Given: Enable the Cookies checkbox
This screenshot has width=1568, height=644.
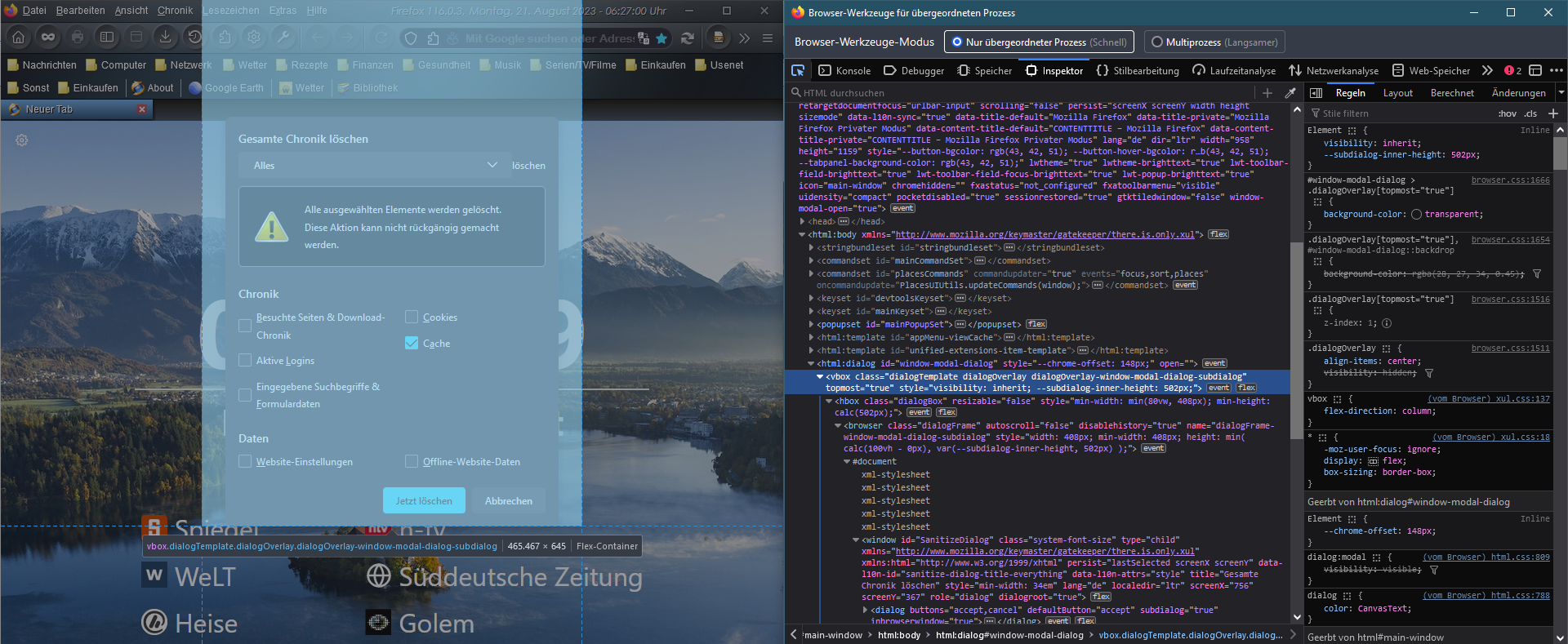Looking at the screenshot, I should tap(412, 318).
